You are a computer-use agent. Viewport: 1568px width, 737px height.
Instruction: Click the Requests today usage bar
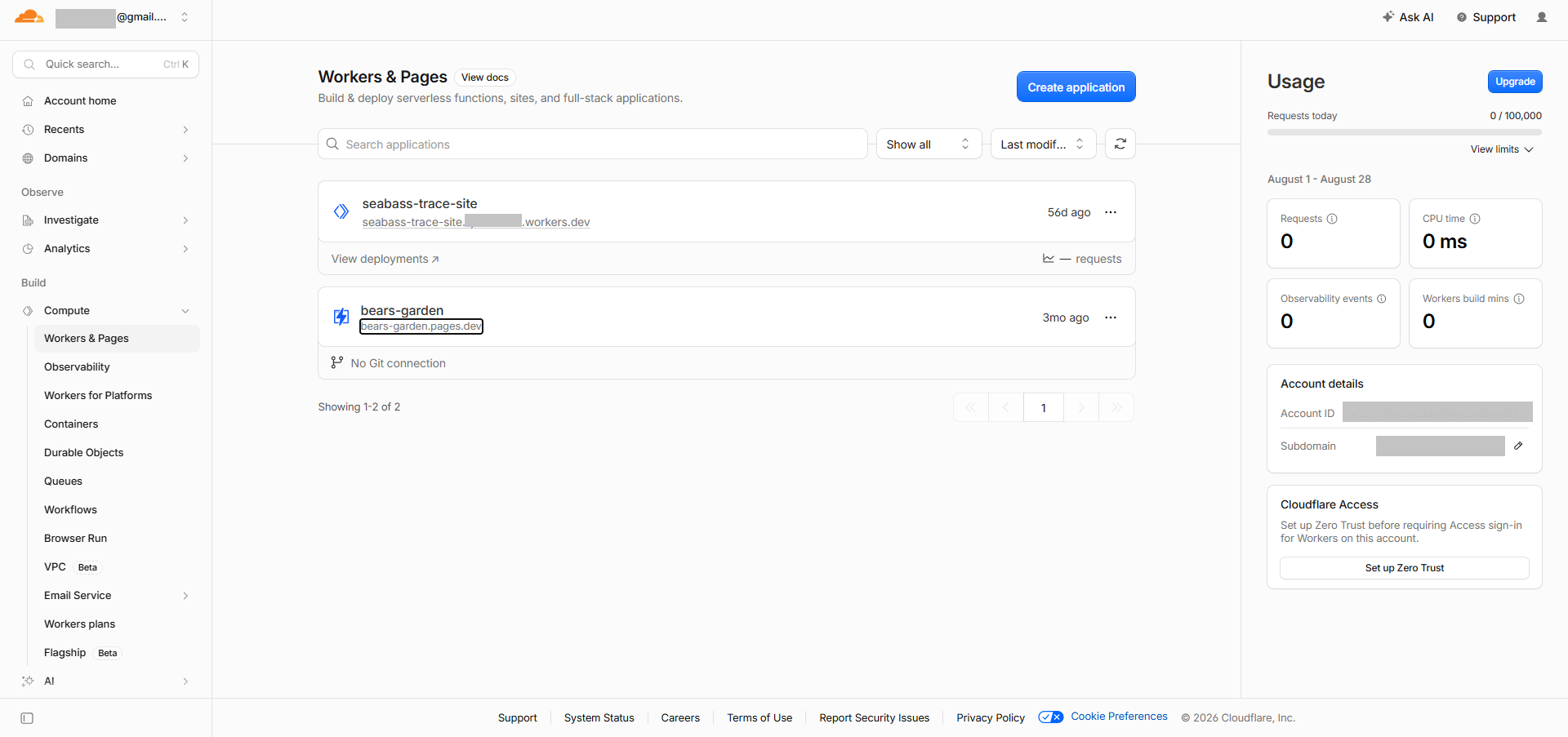[x=1404, y=132]
